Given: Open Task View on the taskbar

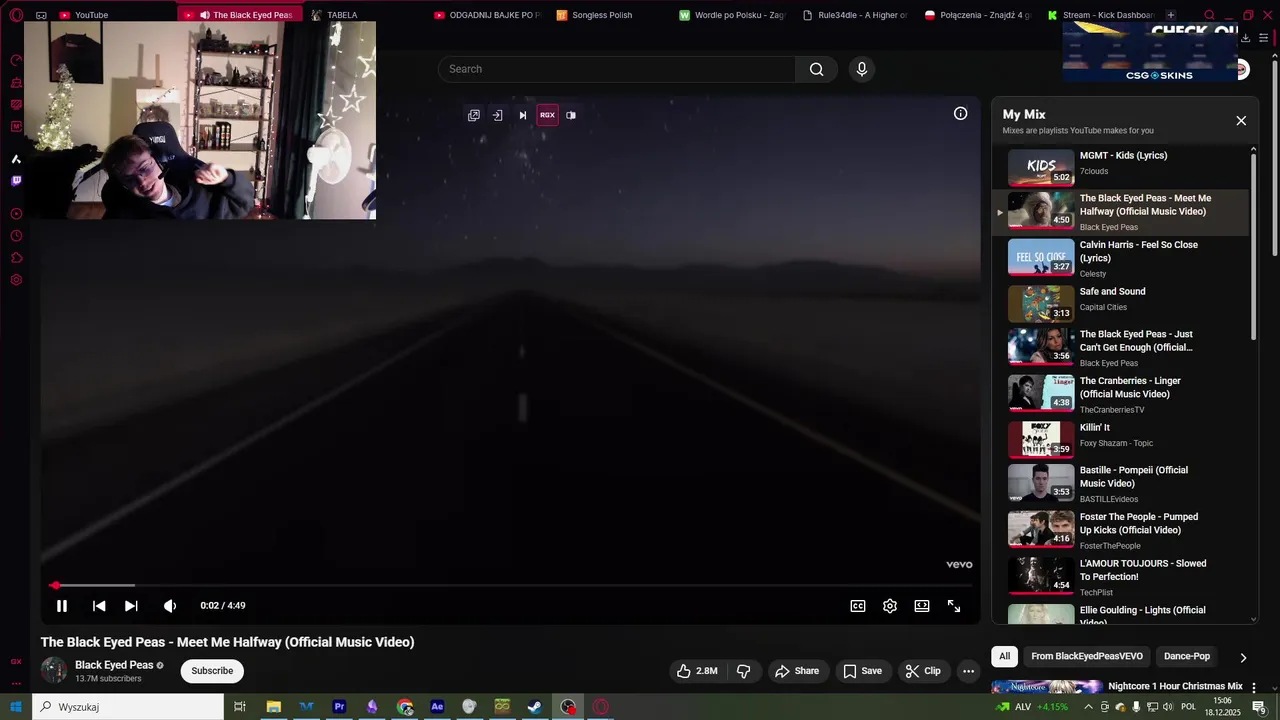Looking at the screenshot, I should click(240, 707).
